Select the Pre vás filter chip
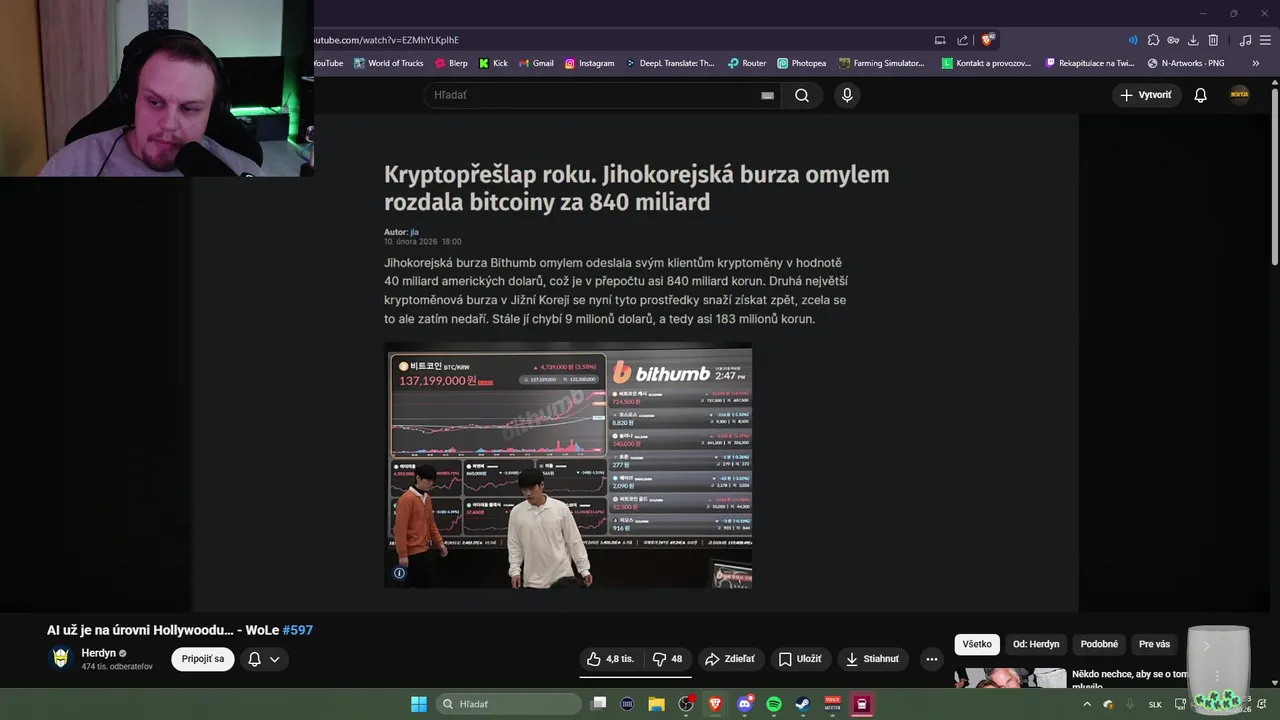1280x720 pixels. (1154, 644)
